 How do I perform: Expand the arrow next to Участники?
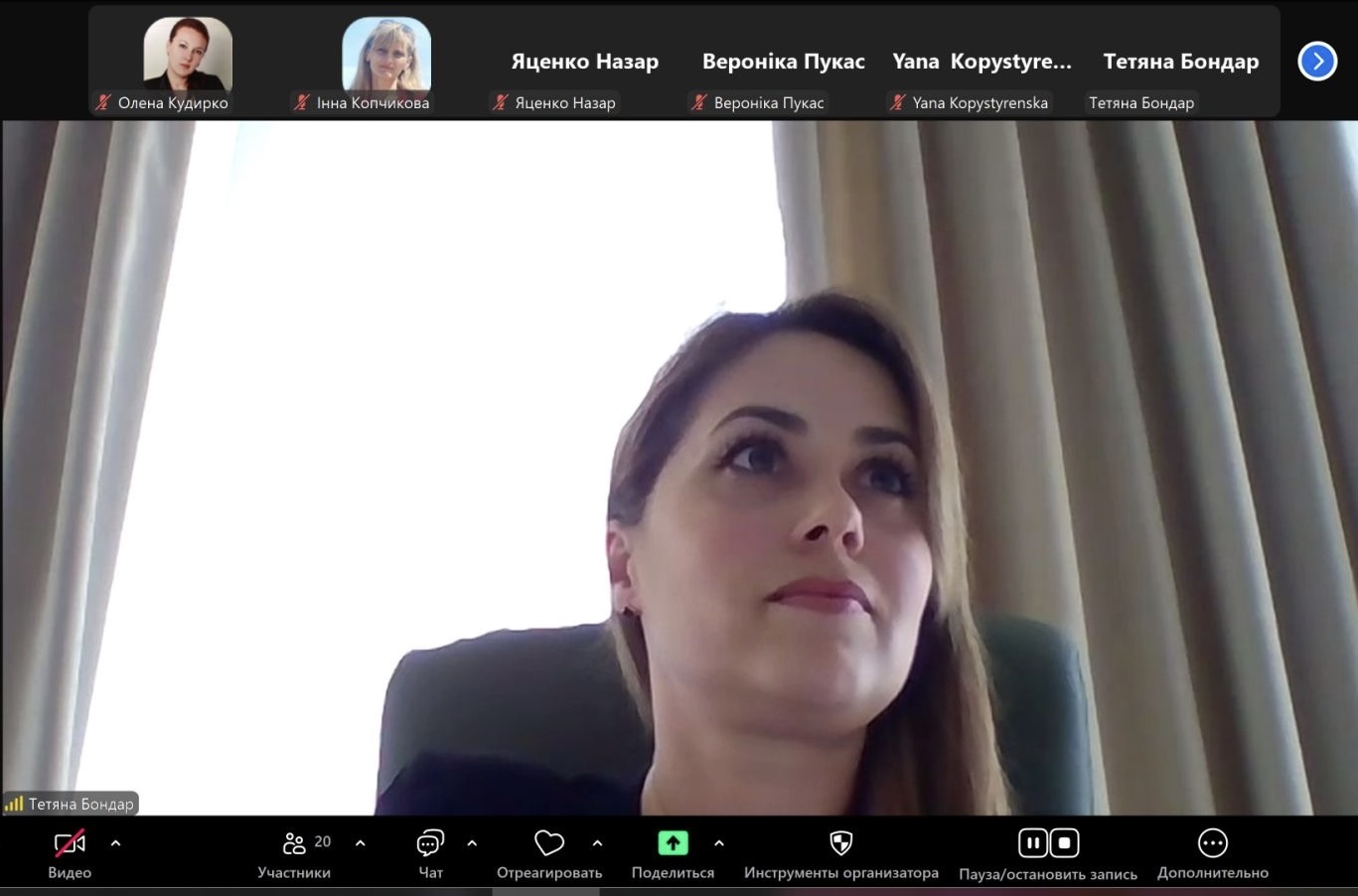click(x=360, y=843)
